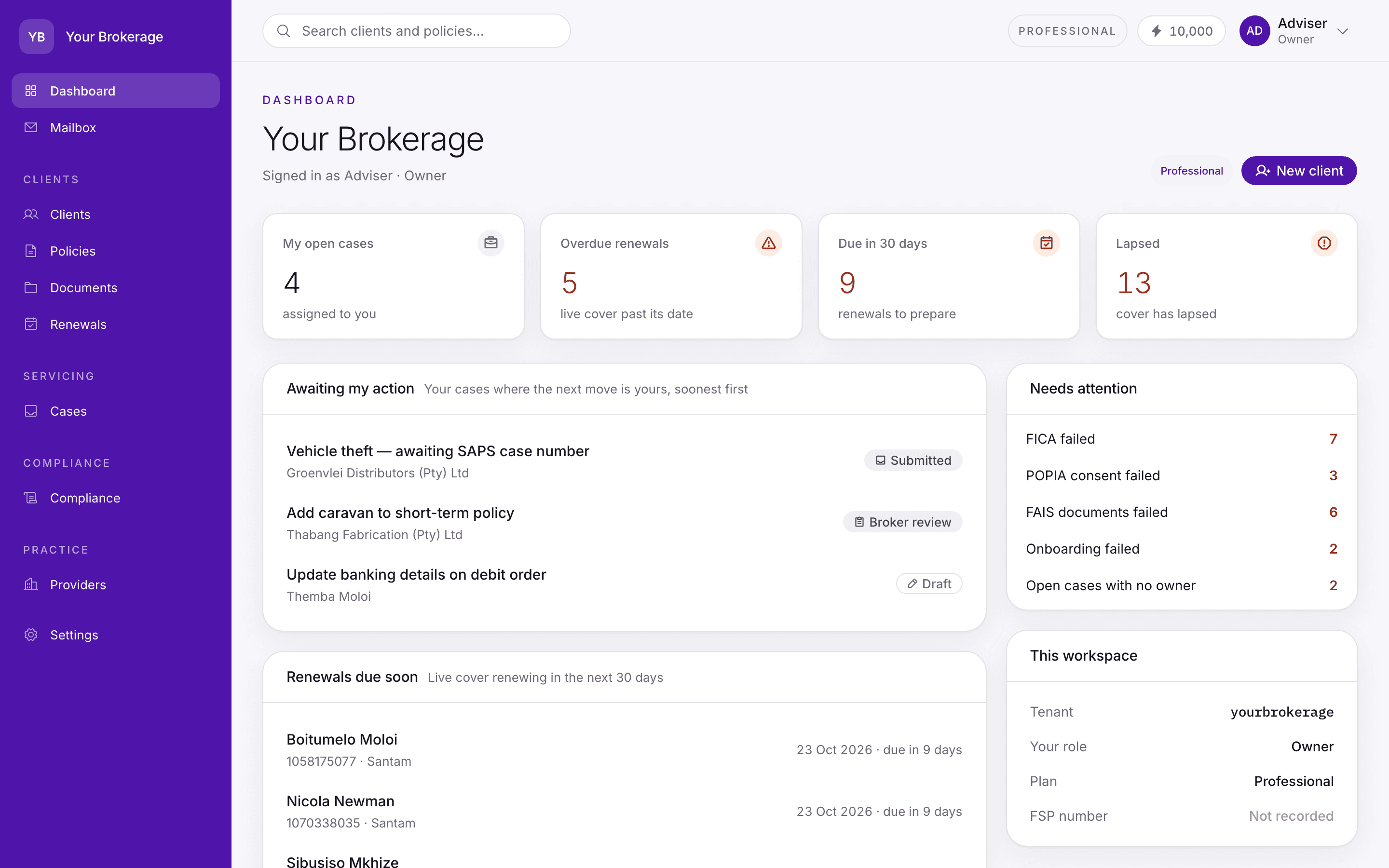Click the YB brokerage logo badge

coord(37,37)
